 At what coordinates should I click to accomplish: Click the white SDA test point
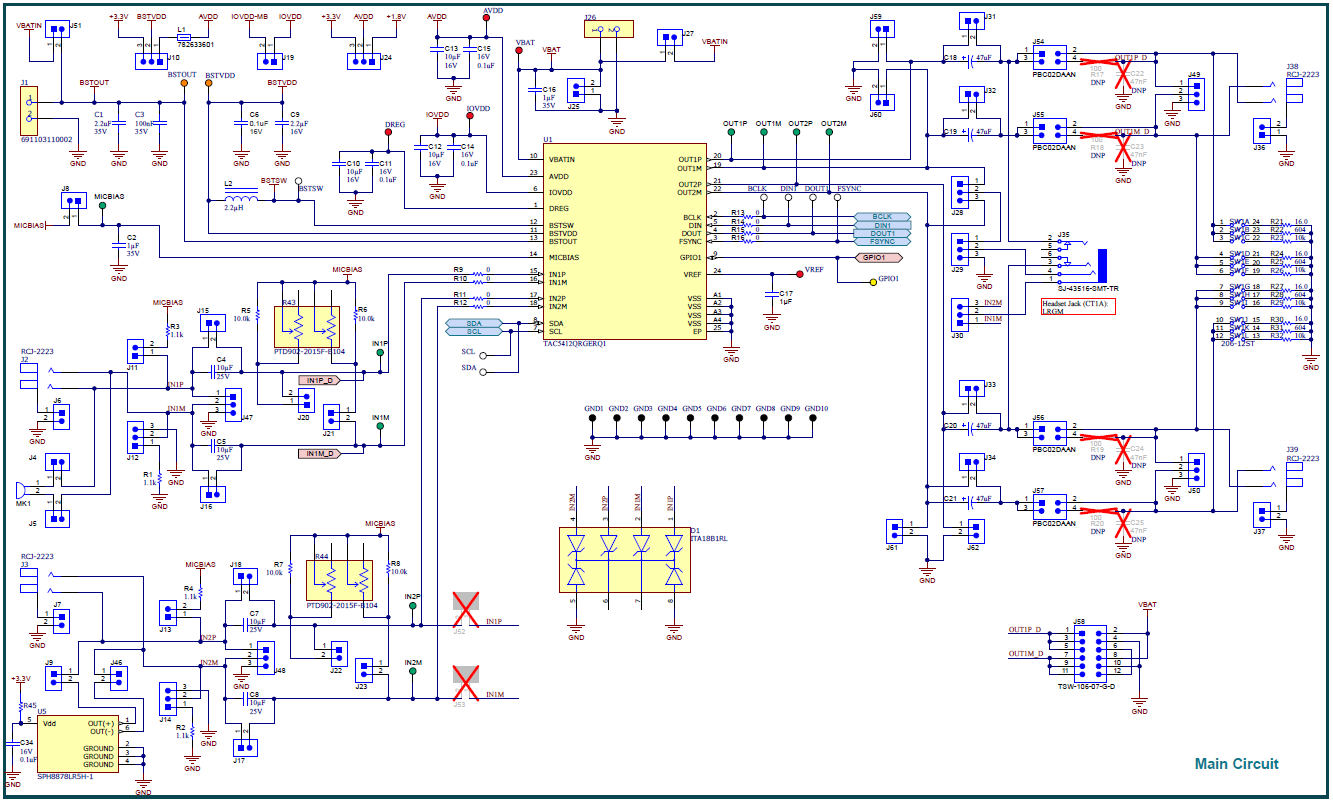click(x=485, y=372)
